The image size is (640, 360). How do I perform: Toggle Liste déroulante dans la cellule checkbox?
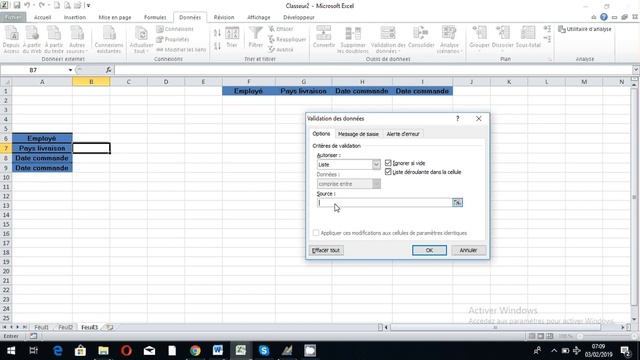[x=388, y=172]
